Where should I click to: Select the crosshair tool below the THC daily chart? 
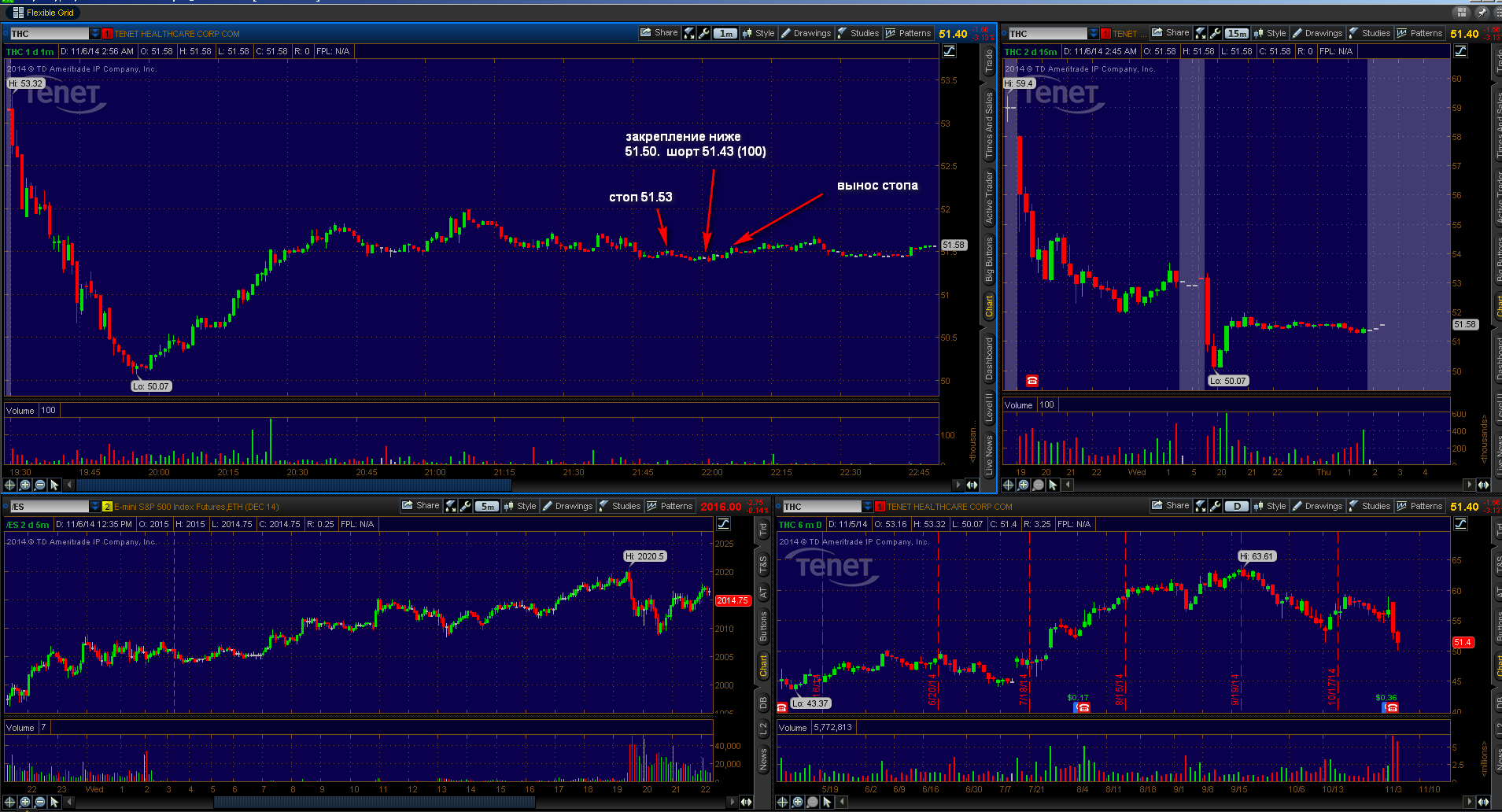point(782,802)
